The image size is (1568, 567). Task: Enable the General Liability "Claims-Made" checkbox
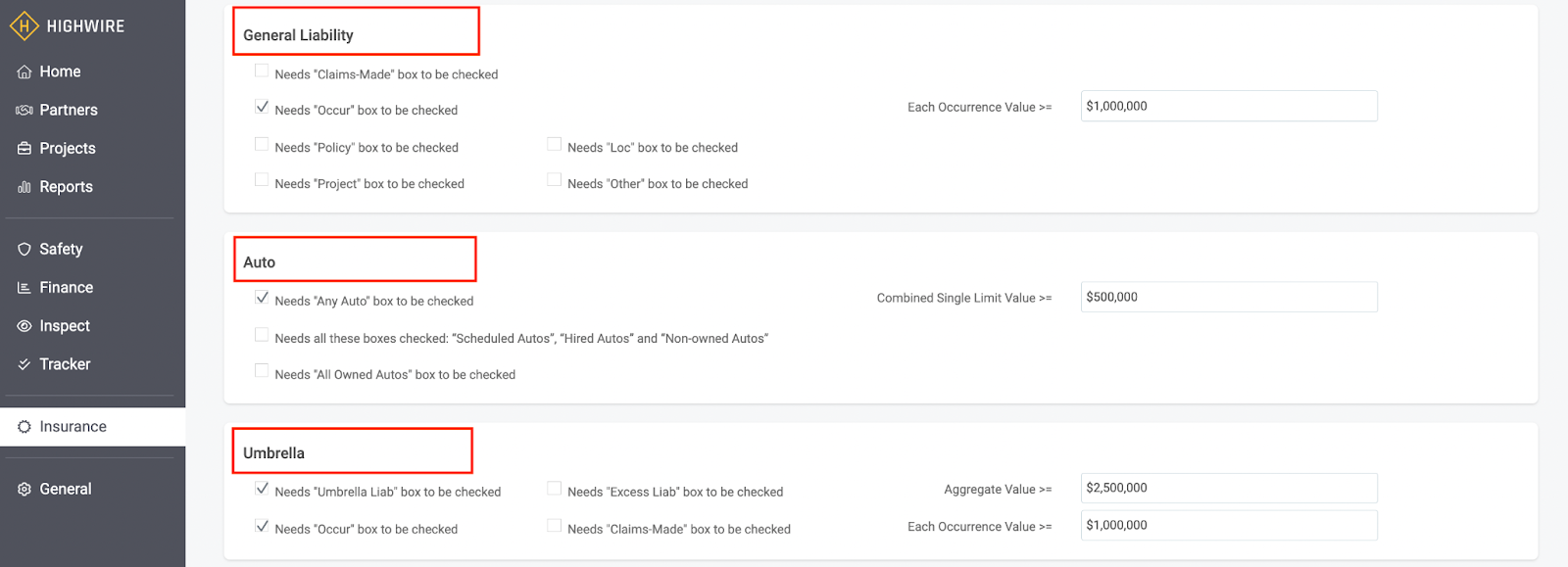262,71
